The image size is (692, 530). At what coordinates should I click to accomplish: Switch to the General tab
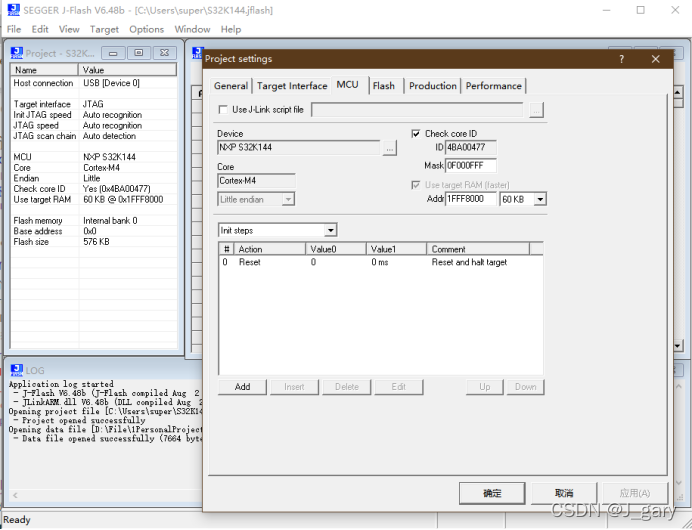(x=231, y=86)
